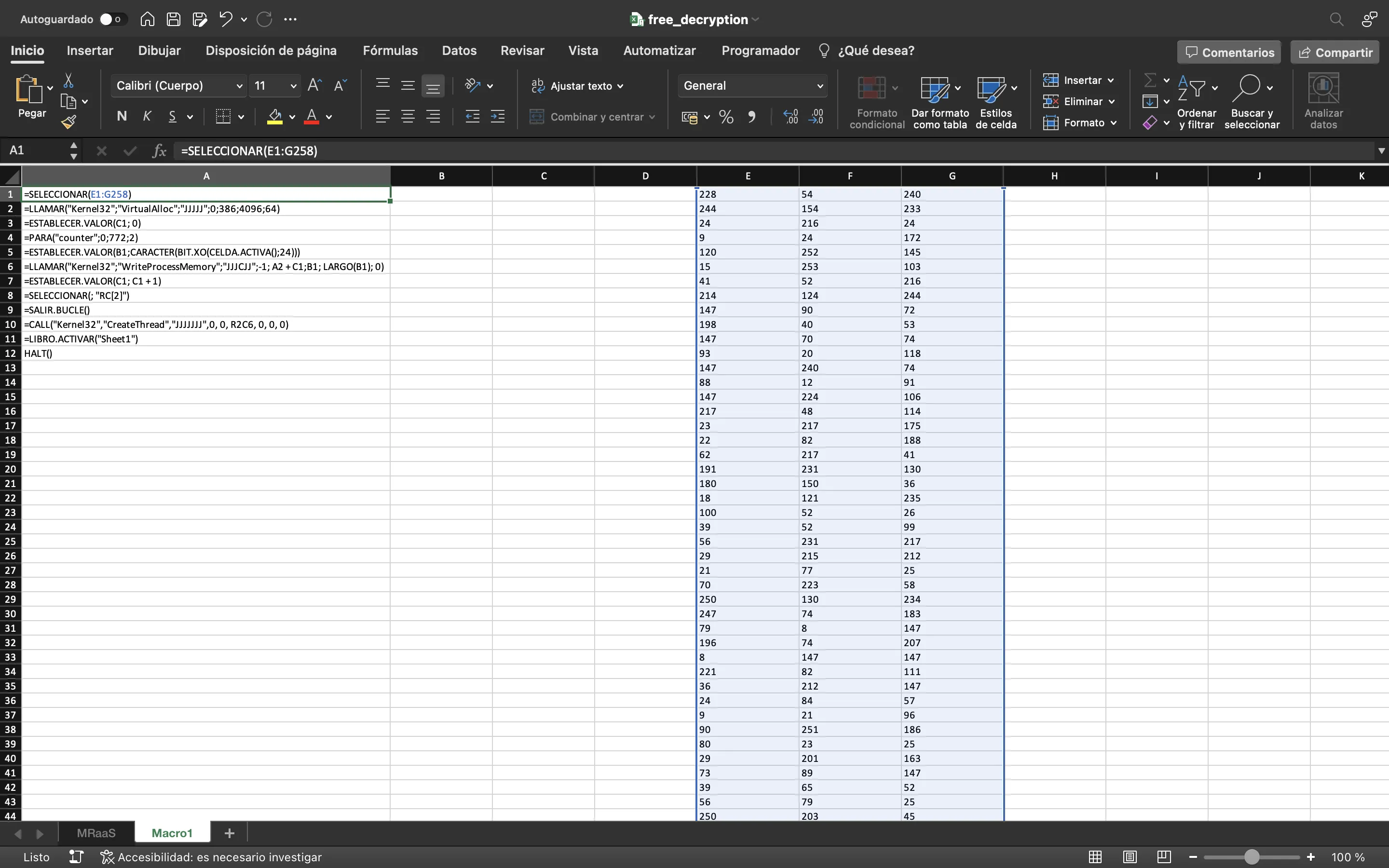Open the Datos ribbon tab
Viewport: 1389px width, 868px height.
[x=459, y=51]
